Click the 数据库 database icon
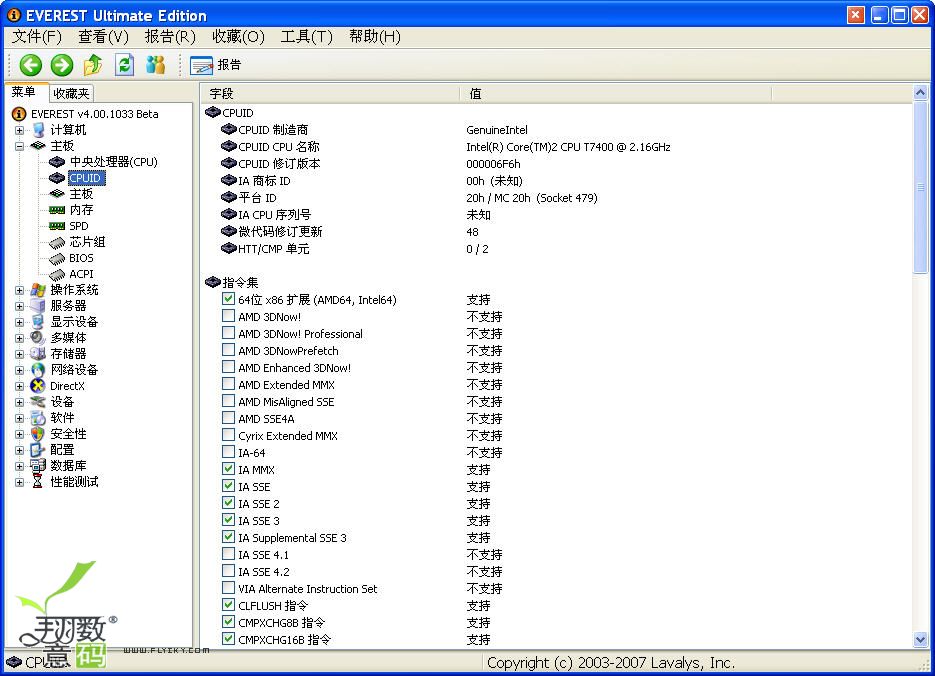 pos(38,466)
